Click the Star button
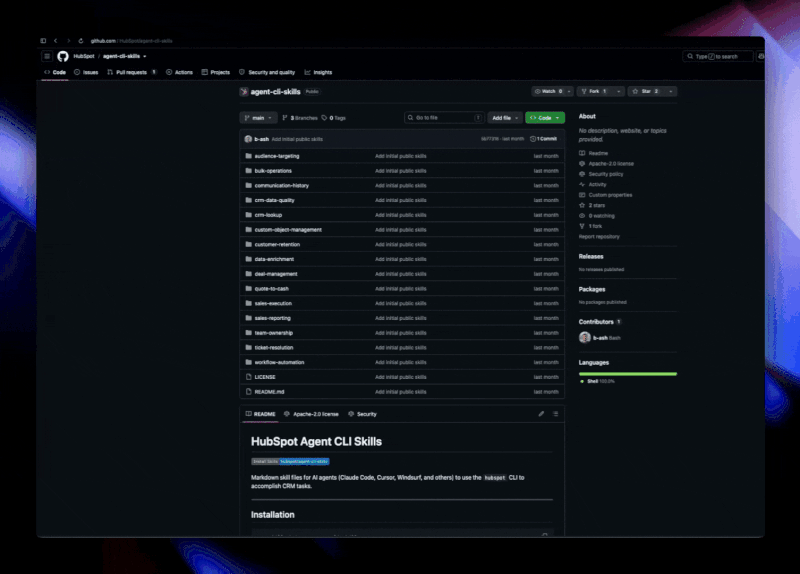 [x=646, y=91]
